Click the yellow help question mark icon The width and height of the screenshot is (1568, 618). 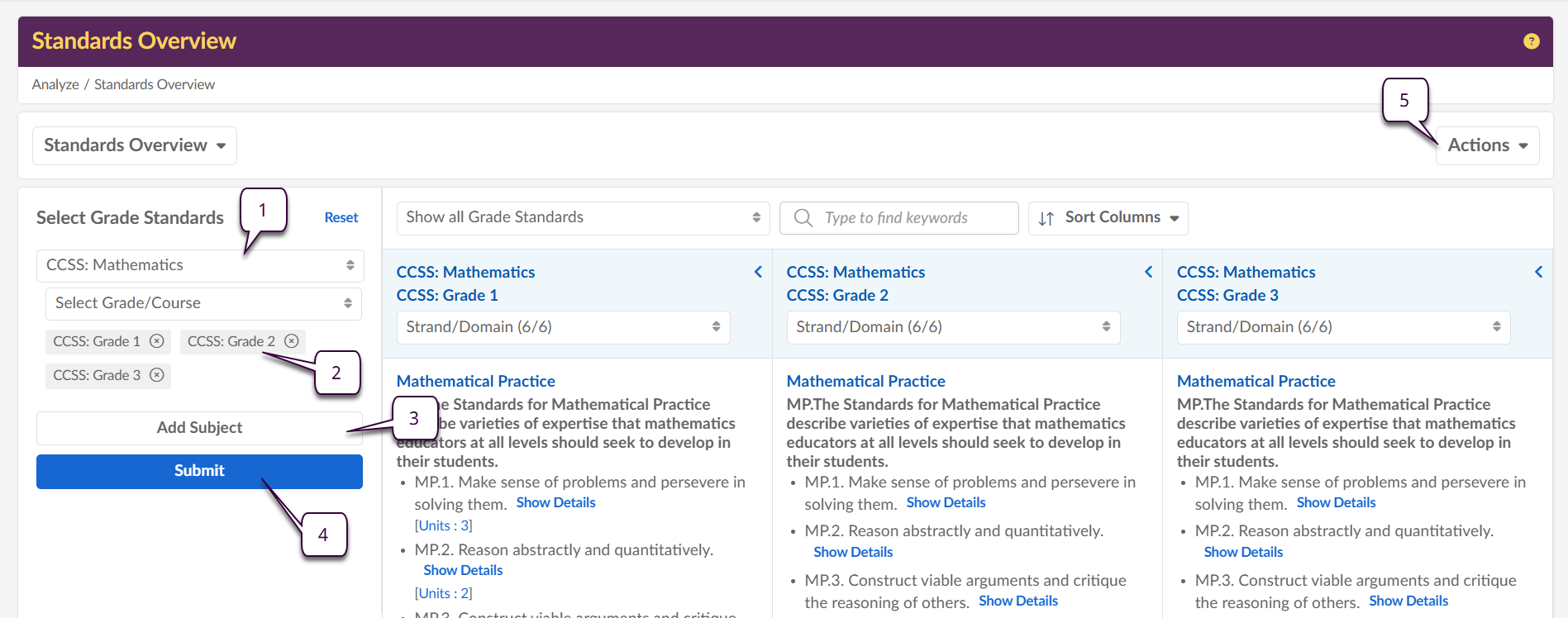(1531, 41)
